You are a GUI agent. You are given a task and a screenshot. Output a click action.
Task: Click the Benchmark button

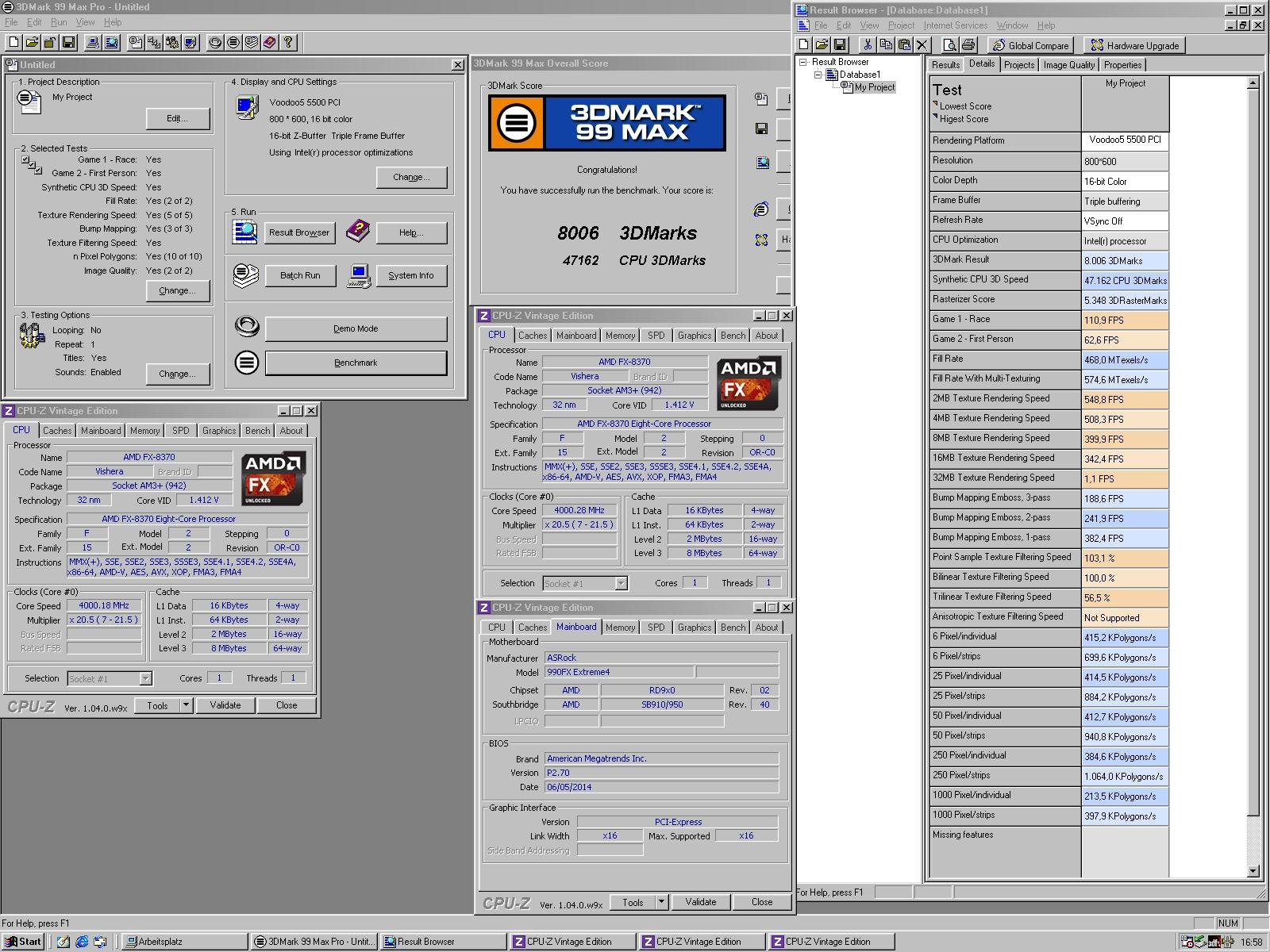356,363
